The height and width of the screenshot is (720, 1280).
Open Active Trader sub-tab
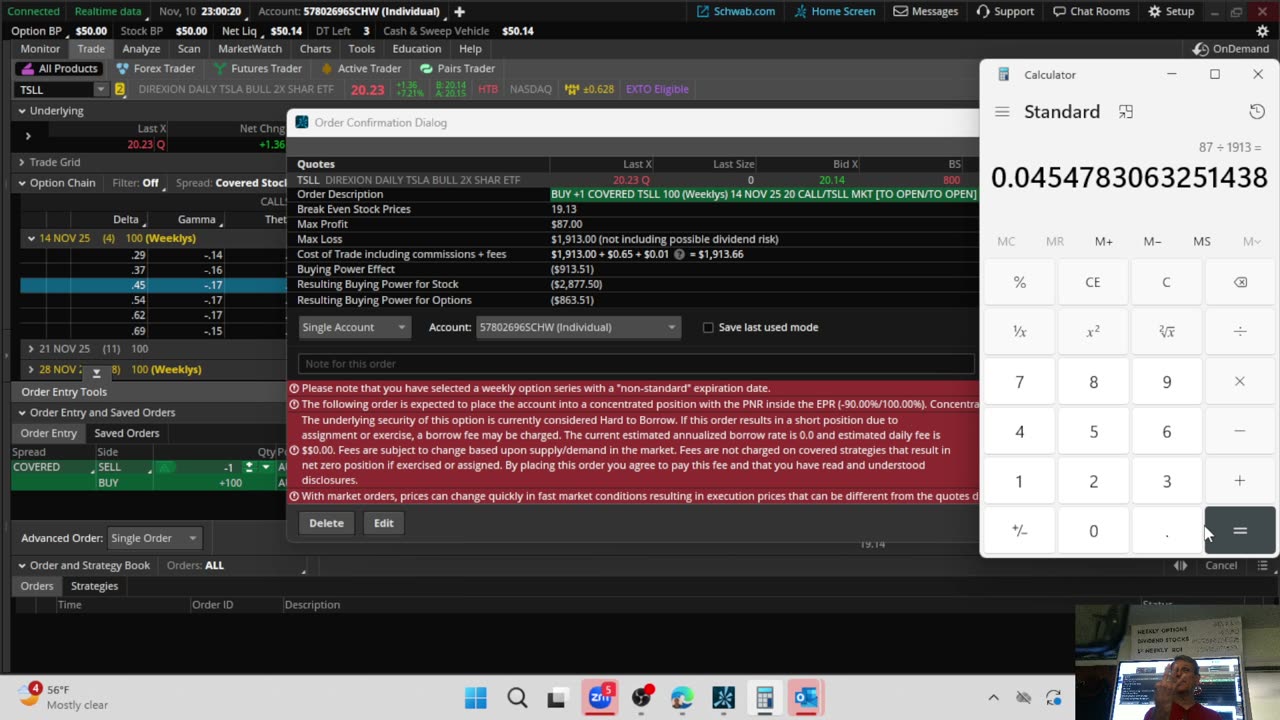pos(360,68)
